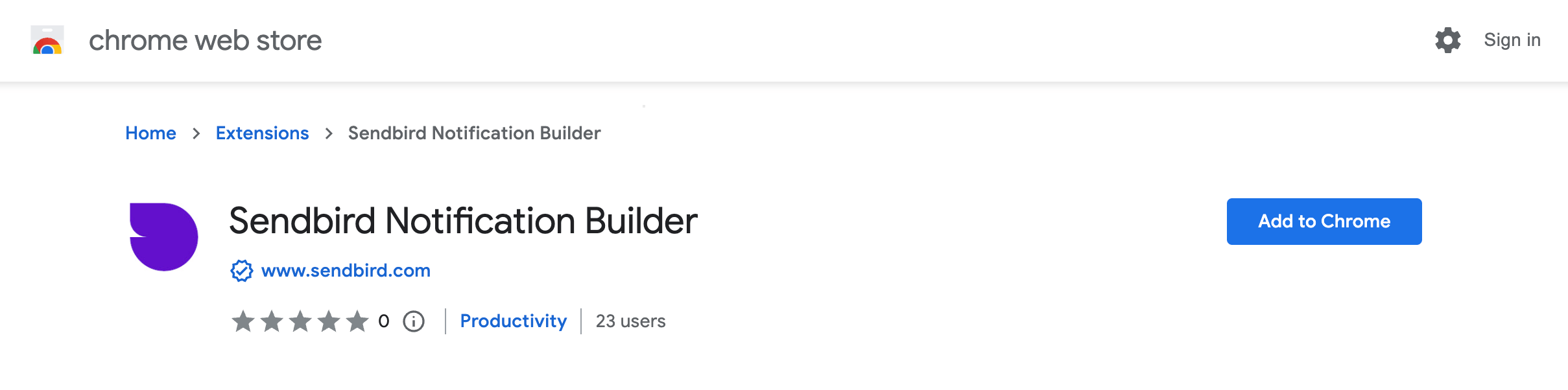Open settings via the gear icon

point(1447,40)
